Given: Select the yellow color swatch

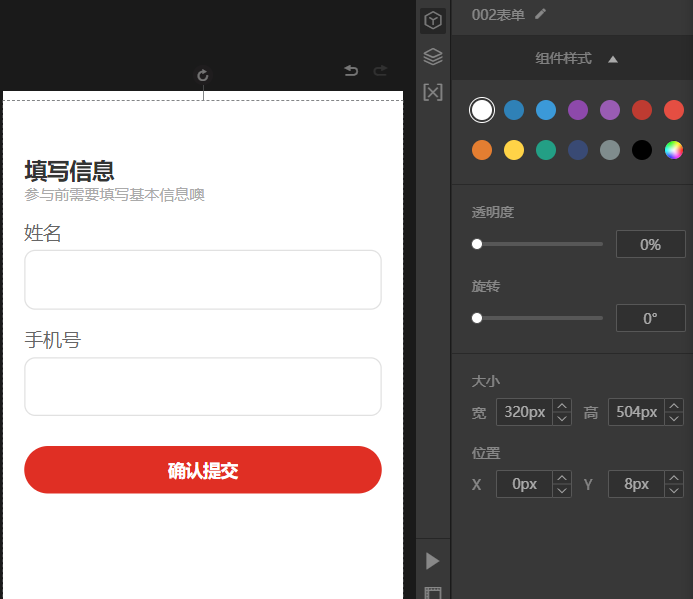Looking at the screenshot, I should coord(514,150).
